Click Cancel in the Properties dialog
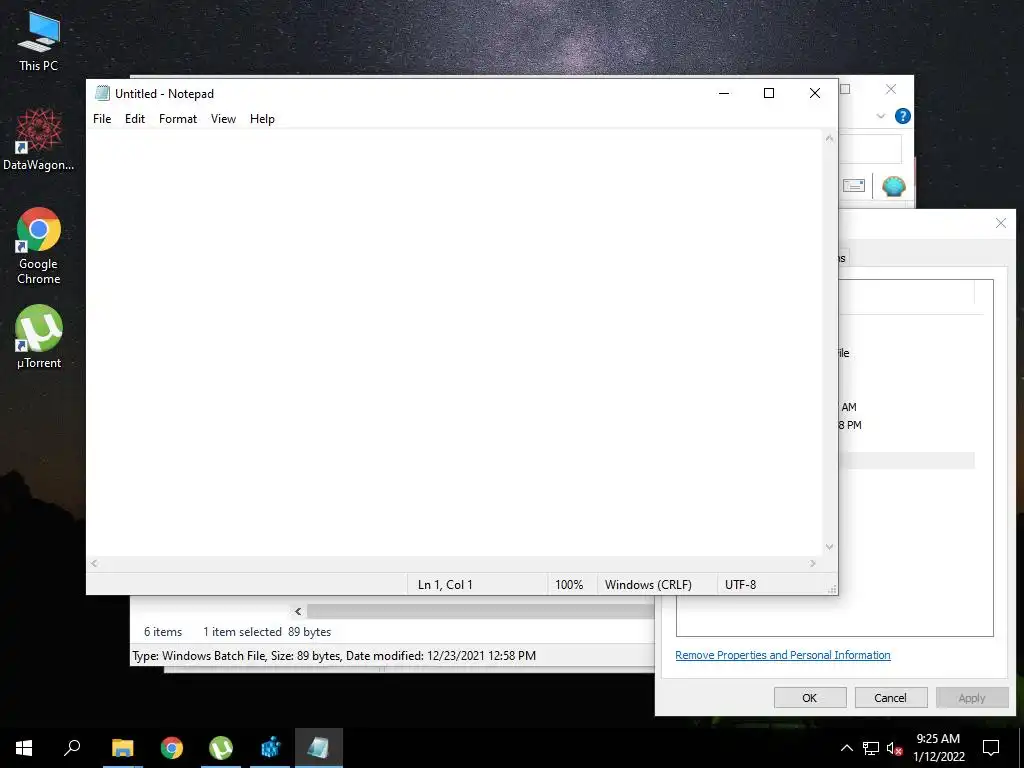Viewport: 1024px width, 768px height. click(891, 697)
